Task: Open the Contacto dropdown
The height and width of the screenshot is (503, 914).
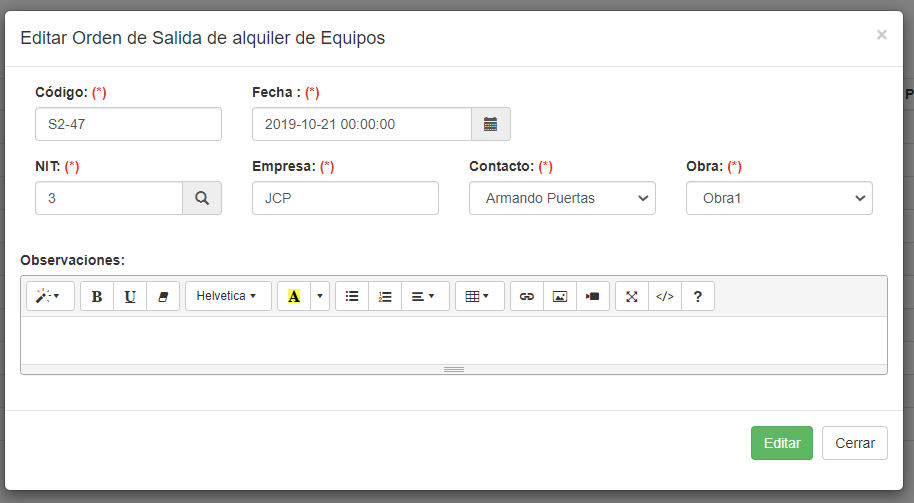Action: tap(562, 198)
